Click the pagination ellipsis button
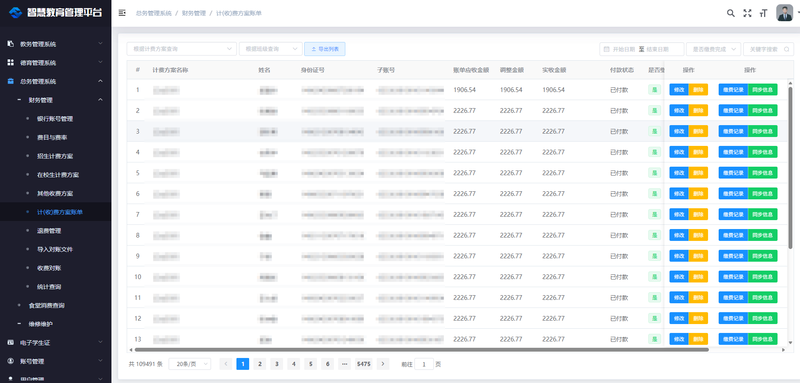The width and height of the screenshot is (800, 383). click(344, 364)
